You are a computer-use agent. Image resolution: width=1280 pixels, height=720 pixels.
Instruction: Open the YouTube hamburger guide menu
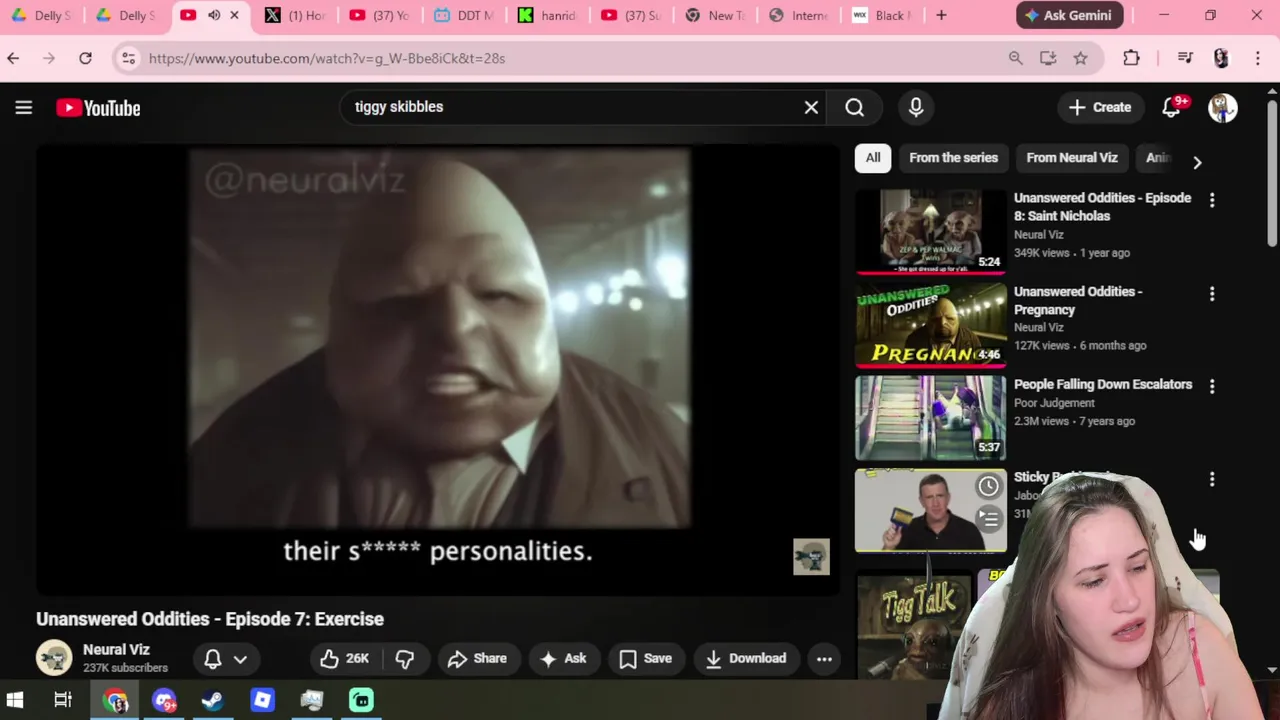coord(24,108)
